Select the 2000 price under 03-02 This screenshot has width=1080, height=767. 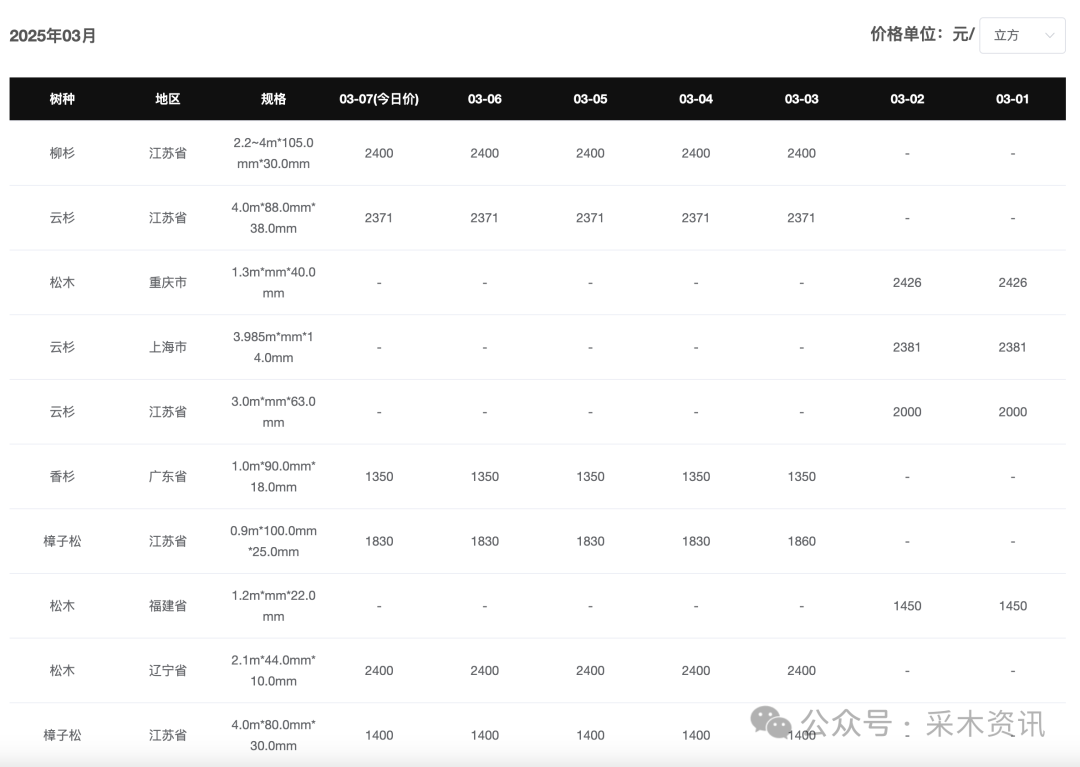(x=907, y=412)
